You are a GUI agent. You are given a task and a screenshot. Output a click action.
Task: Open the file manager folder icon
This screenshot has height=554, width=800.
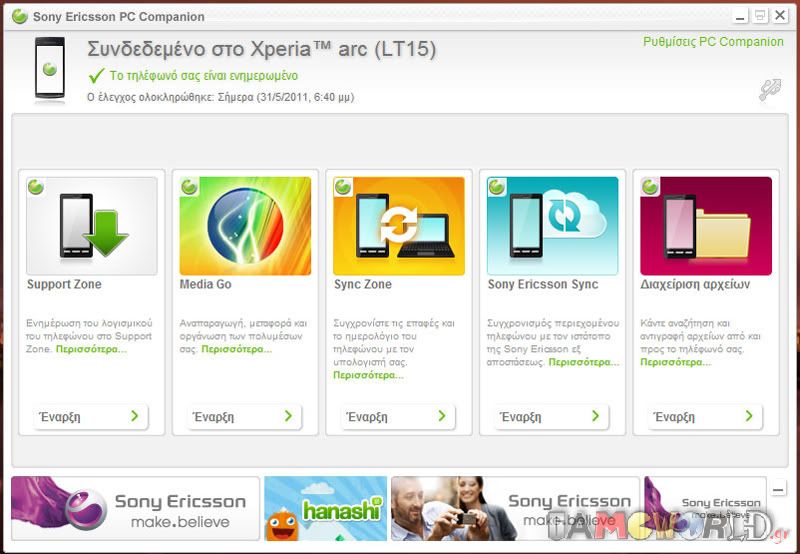(706, 226)
